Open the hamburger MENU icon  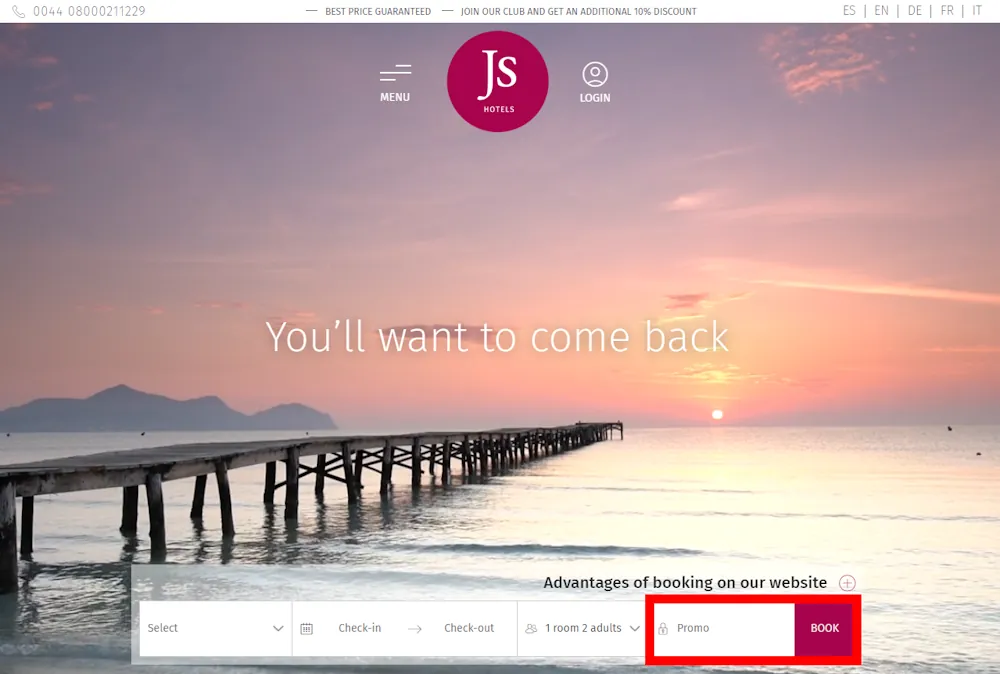(395, 74)
